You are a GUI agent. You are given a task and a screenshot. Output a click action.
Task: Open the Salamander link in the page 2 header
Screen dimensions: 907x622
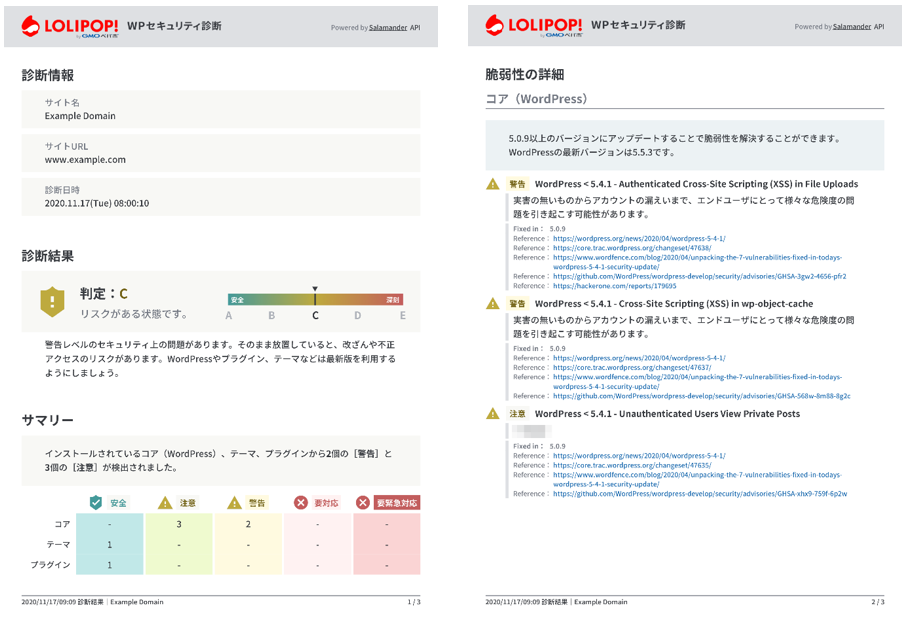click(852, 27)
